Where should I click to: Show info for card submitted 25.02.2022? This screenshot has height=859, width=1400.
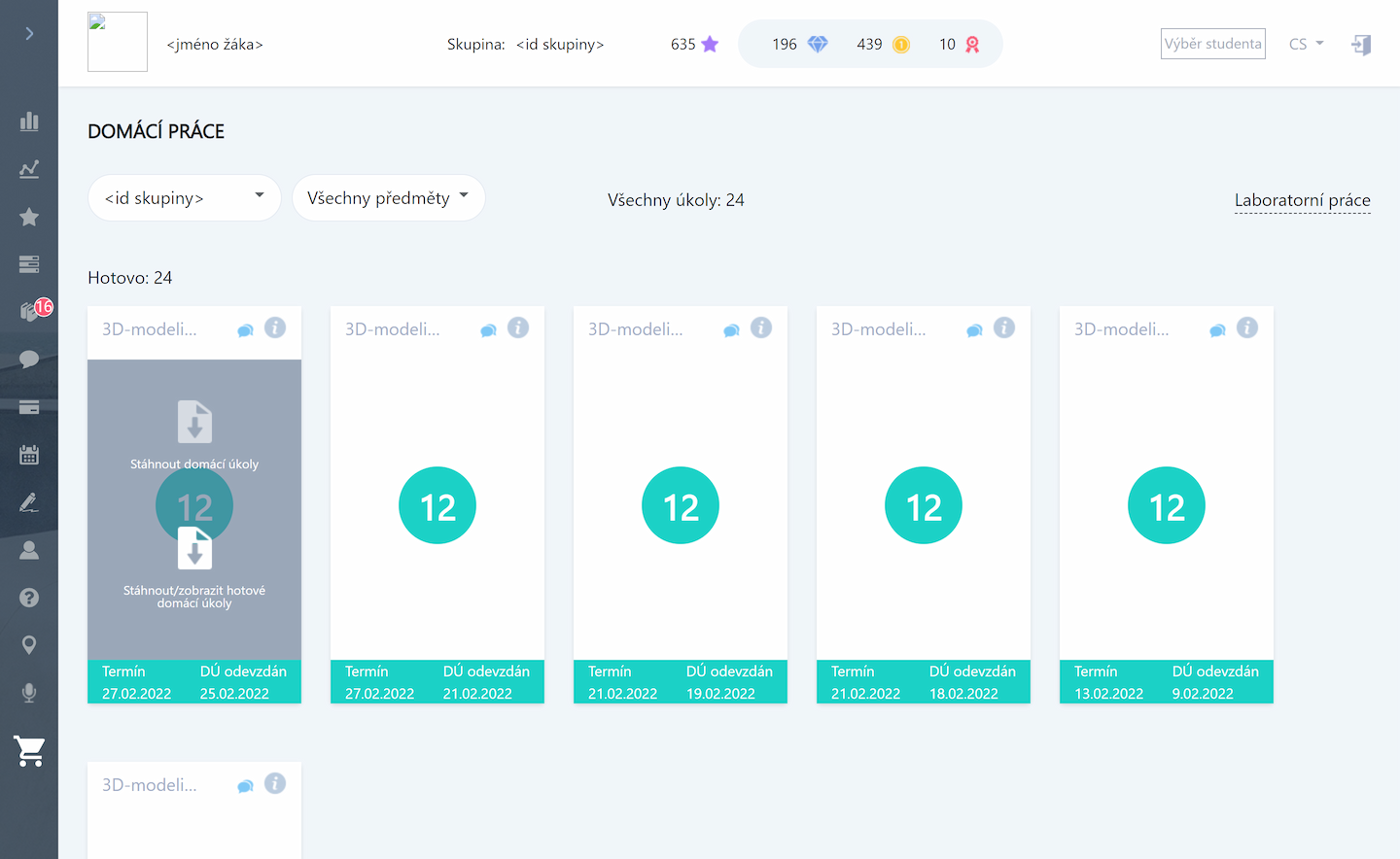[x=275, y=327]
